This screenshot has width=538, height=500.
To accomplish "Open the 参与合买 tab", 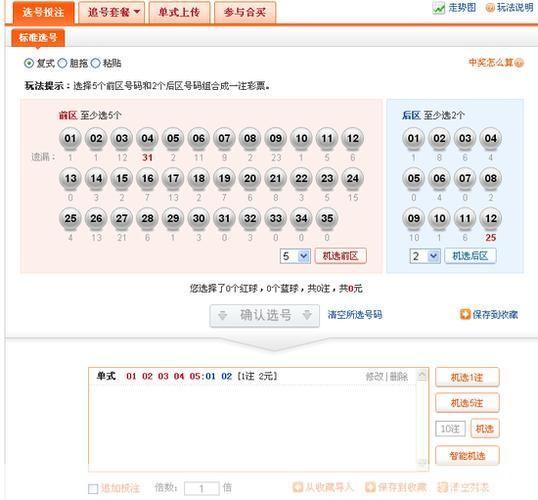I will [x=245, y=13].
